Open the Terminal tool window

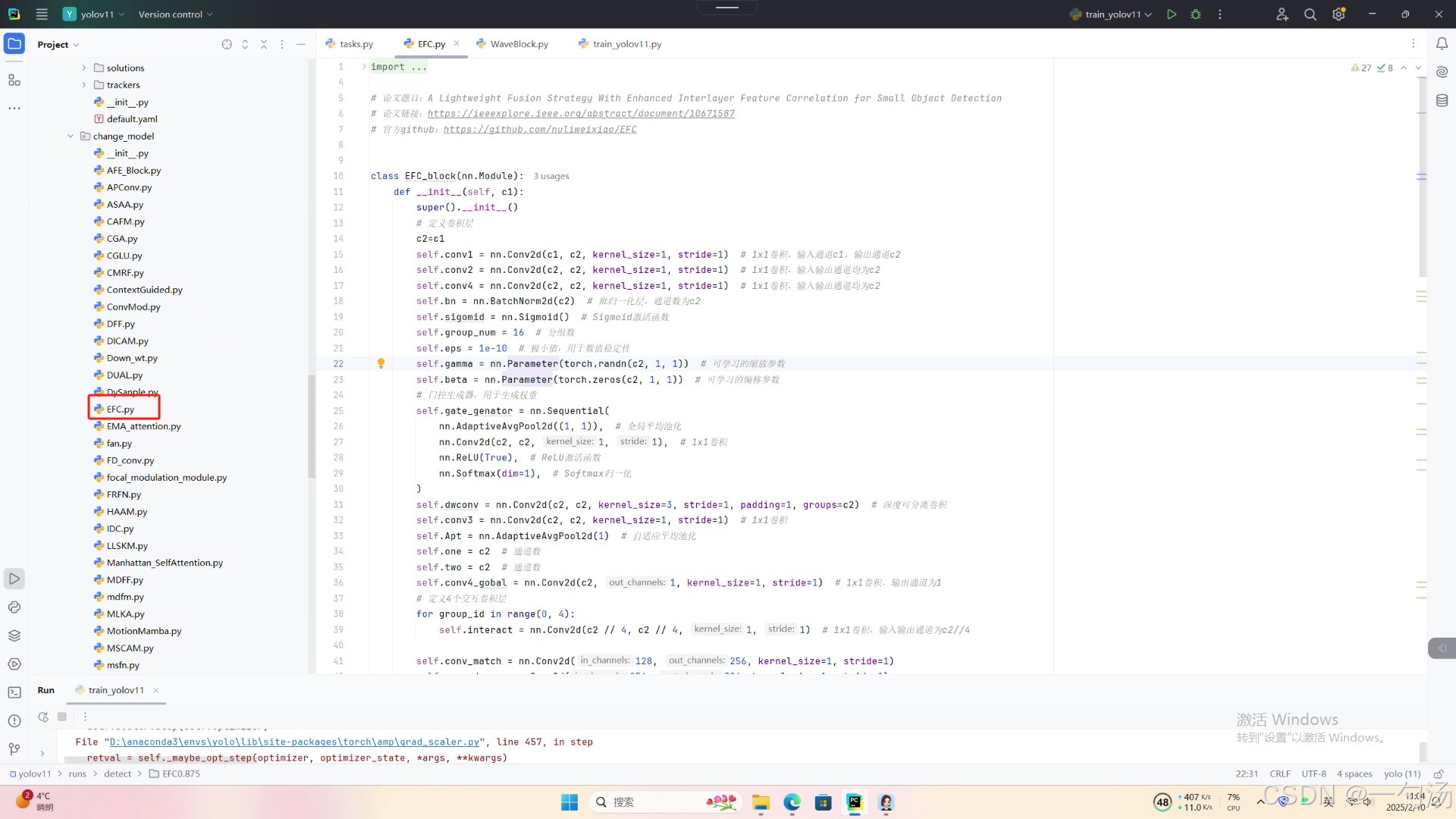14,692
